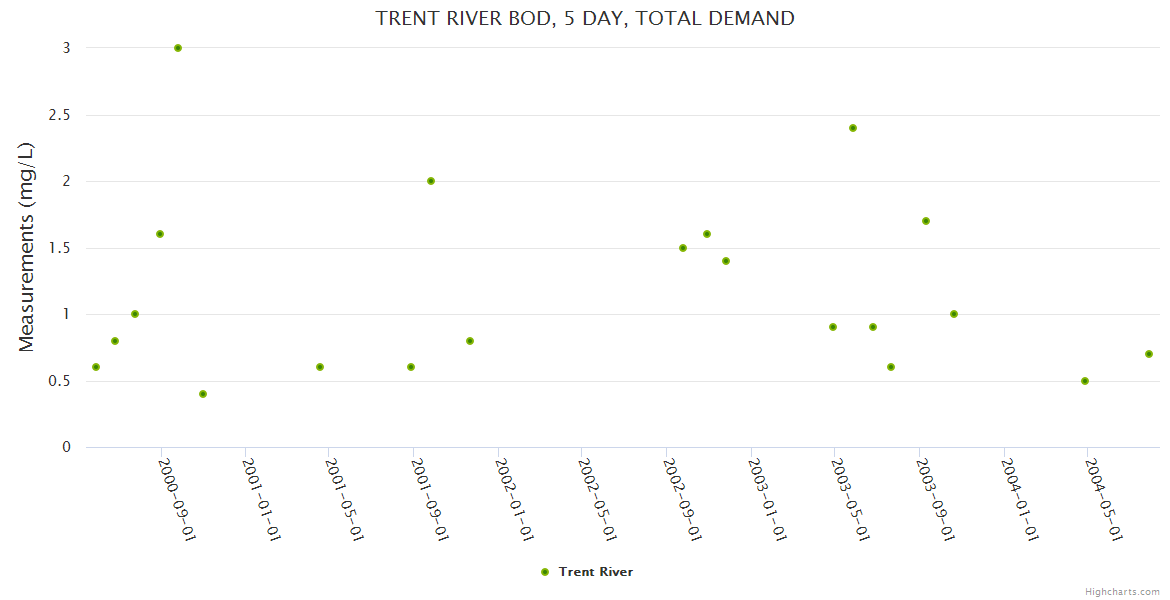Select the 2.4 mg/L data point
This screenshot has height=600, width=1170.
pos(853,128)
